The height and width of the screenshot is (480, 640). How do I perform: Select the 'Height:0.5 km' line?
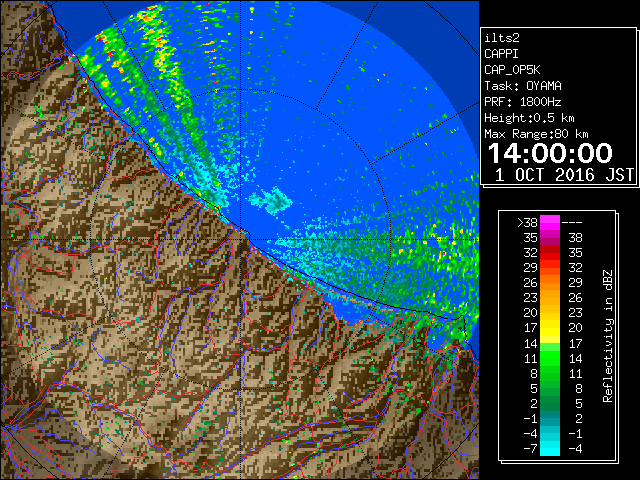(529, 118)
